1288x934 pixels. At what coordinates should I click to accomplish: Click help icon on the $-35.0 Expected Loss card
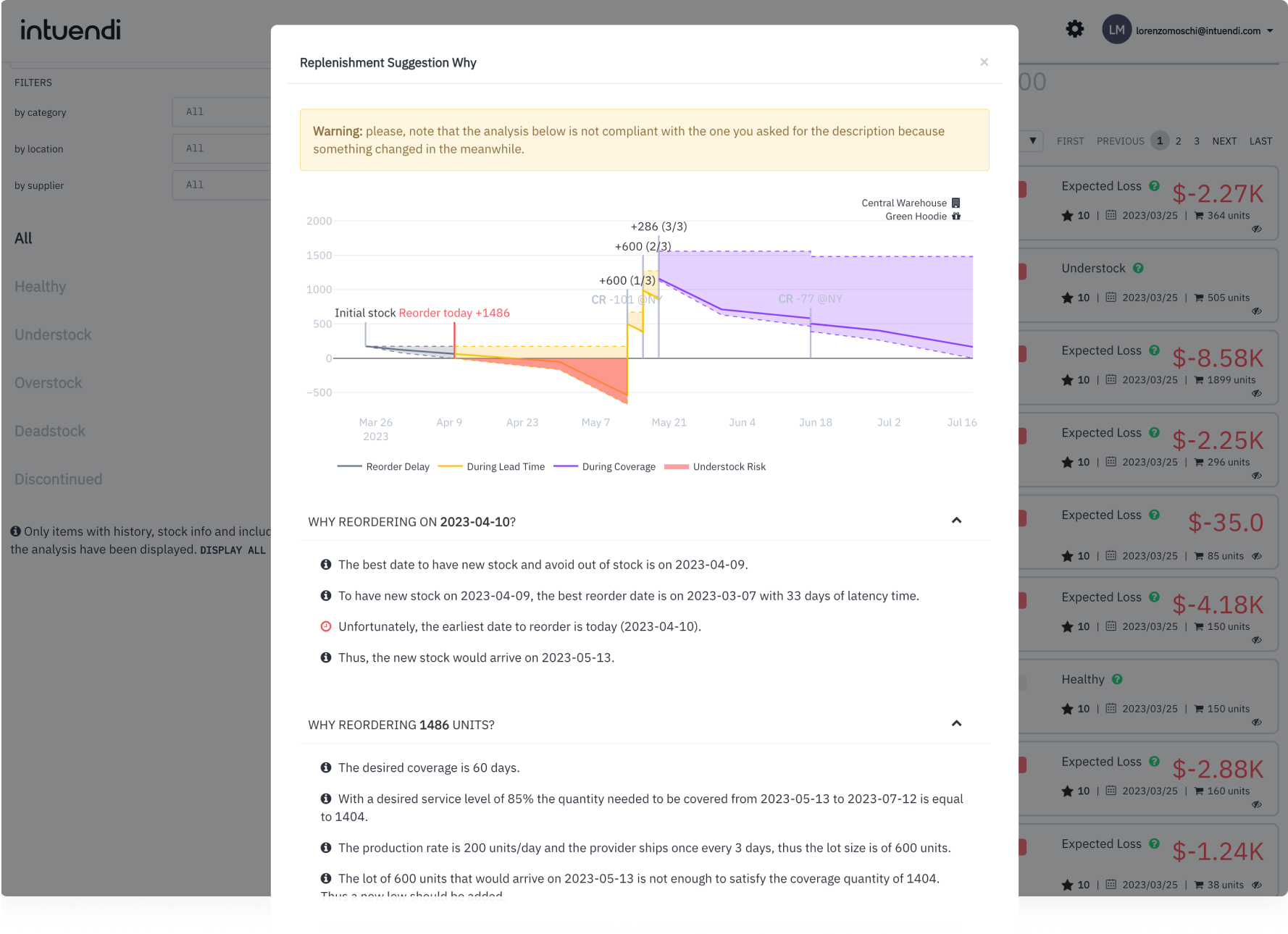point(1155,515)
